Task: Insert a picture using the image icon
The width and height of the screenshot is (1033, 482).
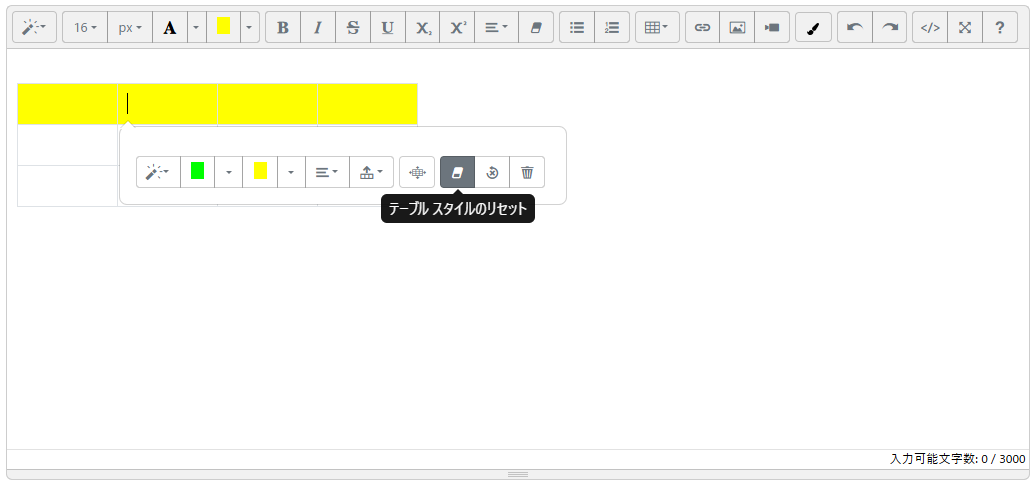Action: (x=737, y=28)
